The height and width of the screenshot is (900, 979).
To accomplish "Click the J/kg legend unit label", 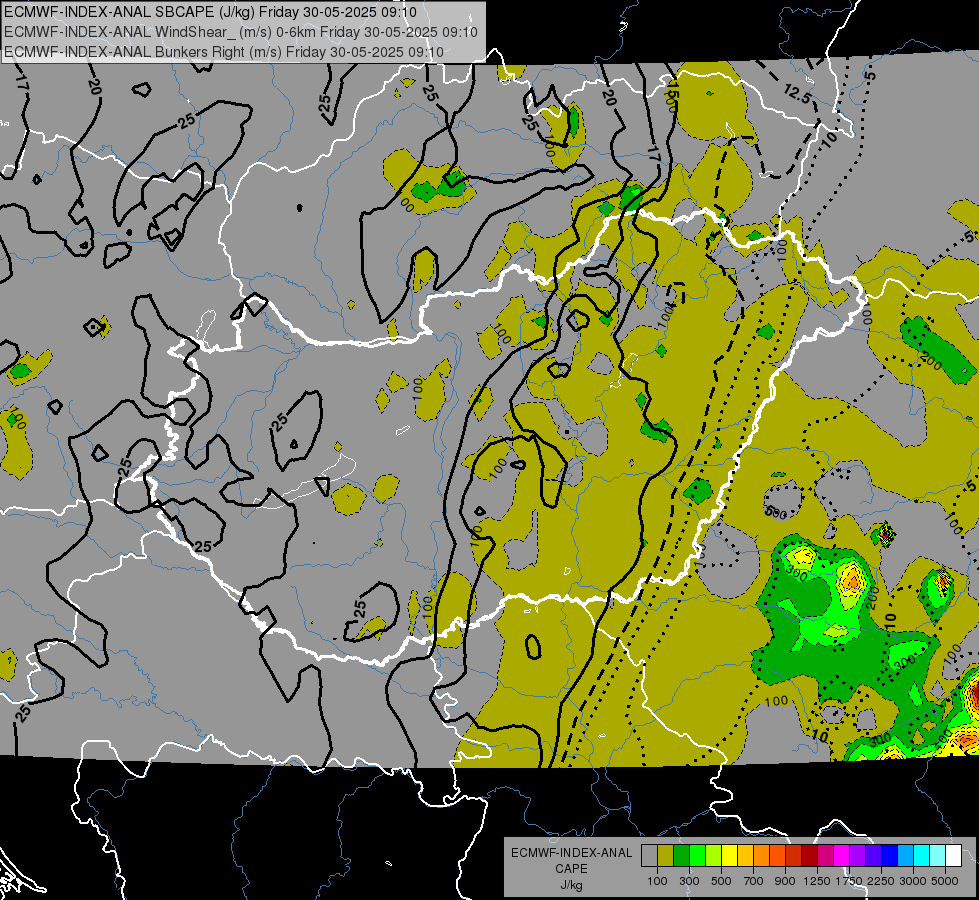I will click(x=571, y=885).
